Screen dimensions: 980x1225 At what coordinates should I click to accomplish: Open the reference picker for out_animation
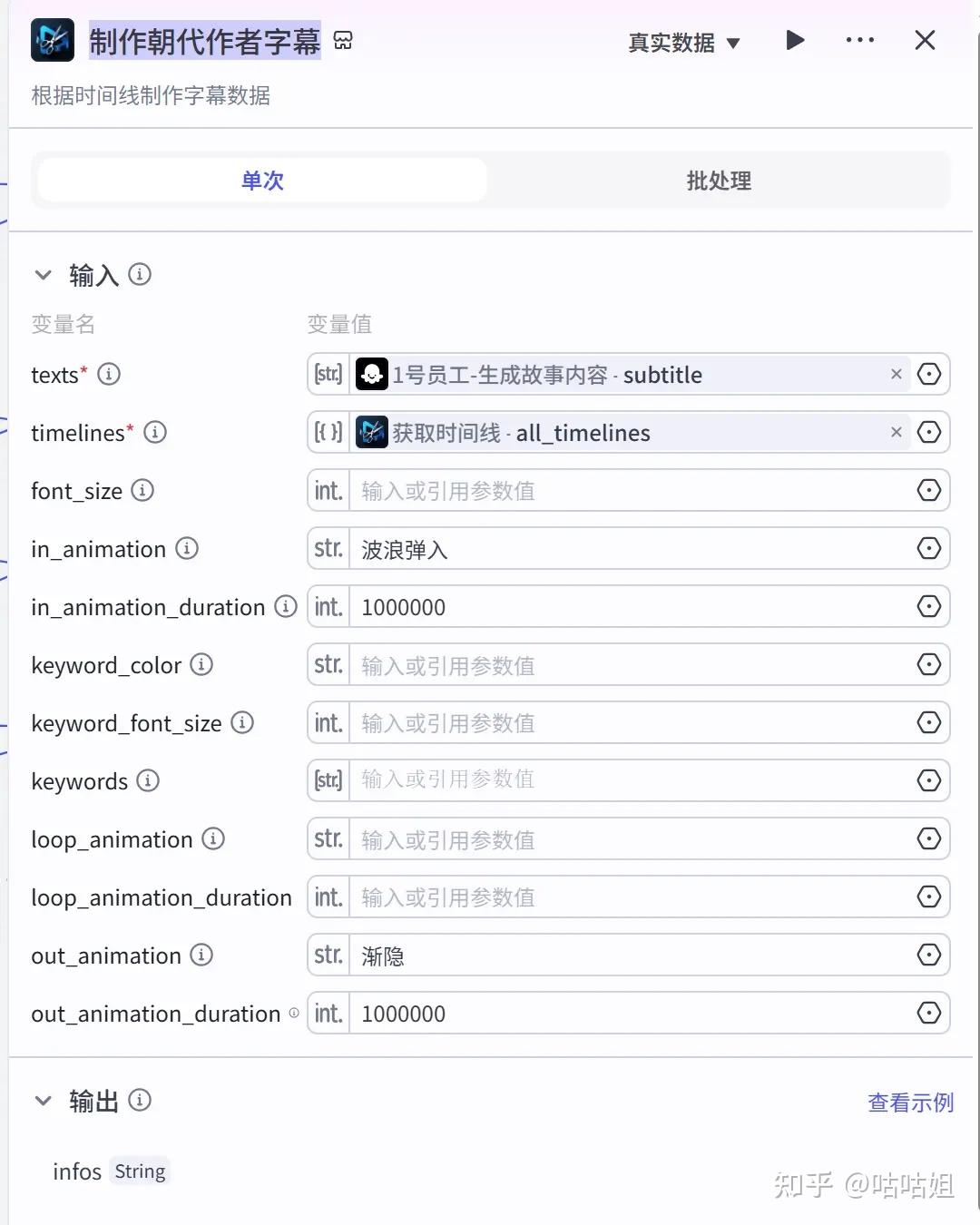(x=928, y=955)
